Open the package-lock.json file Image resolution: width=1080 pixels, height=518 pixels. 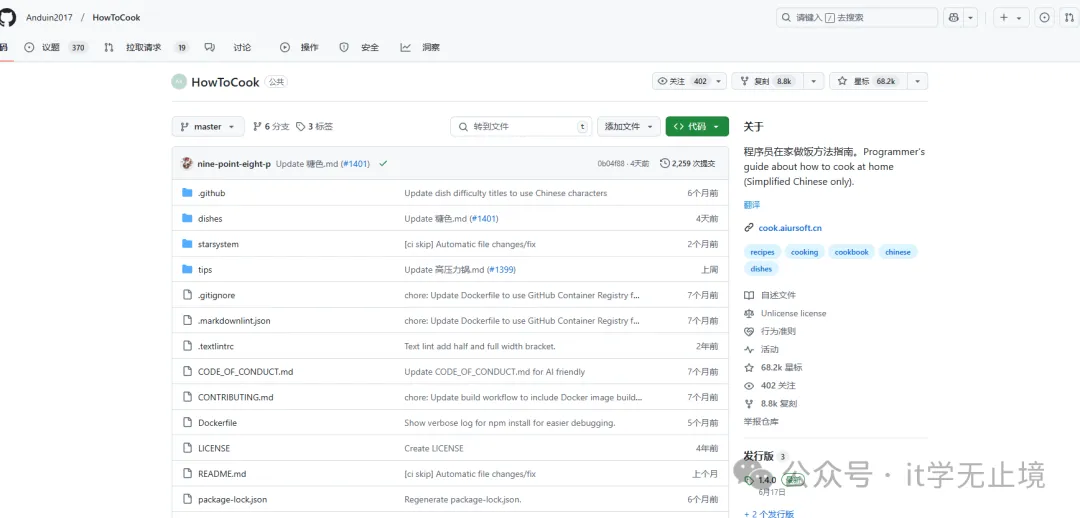click(x=232, y=499)
